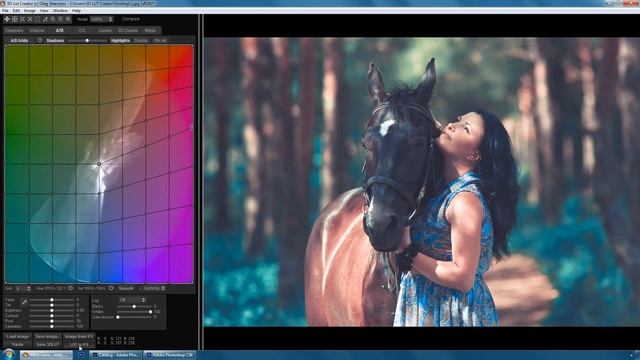Toggle the Highlights option
This screenshot has height=360, width=640.
tap(120, 41)
